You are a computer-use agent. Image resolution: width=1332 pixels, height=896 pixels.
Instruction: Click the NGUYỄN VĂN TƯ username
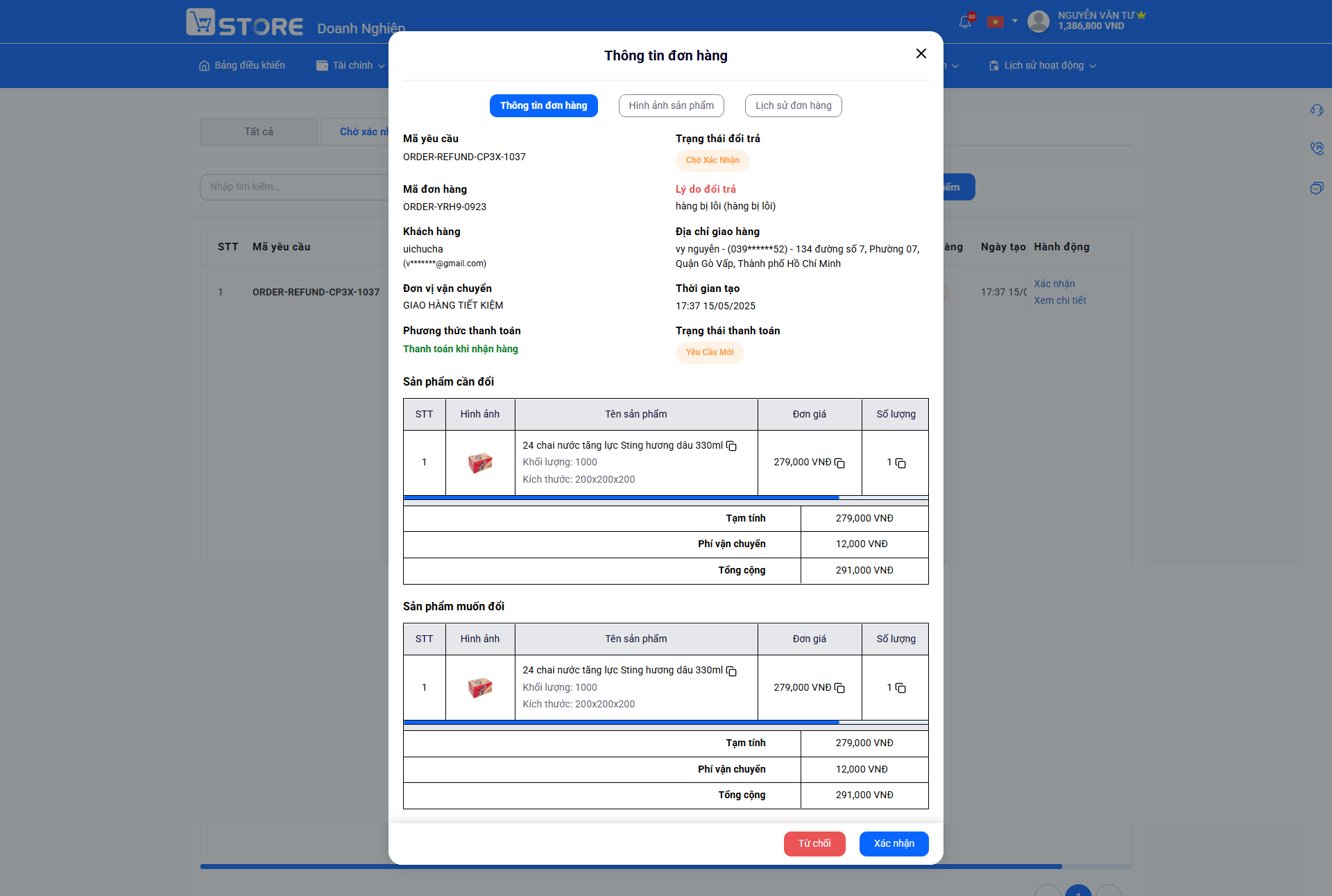1096,15
